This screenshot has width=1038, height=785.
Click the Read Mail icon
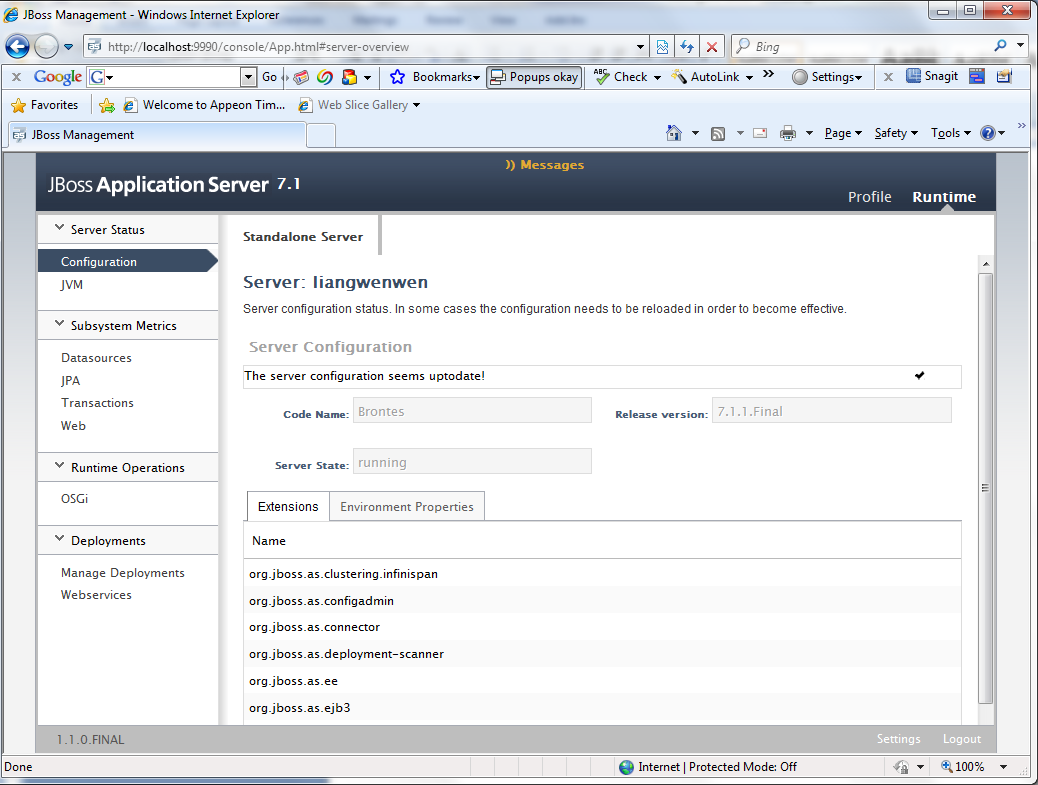761,133
